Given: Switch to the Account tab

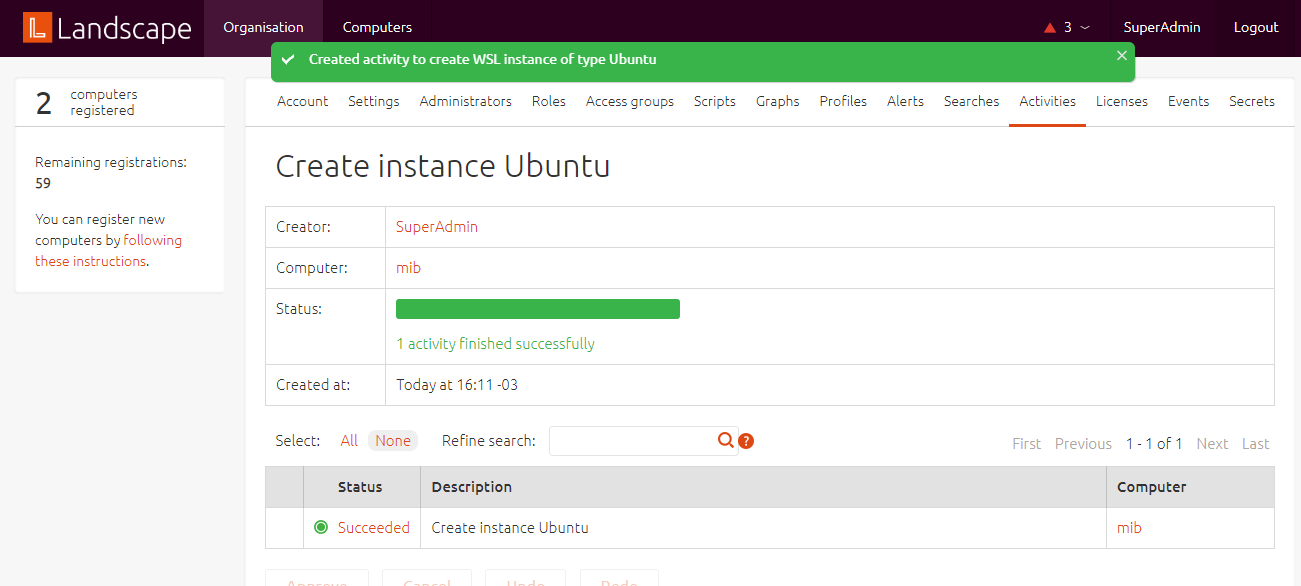Looking at the screenshot, I should [x=303, y=101].
